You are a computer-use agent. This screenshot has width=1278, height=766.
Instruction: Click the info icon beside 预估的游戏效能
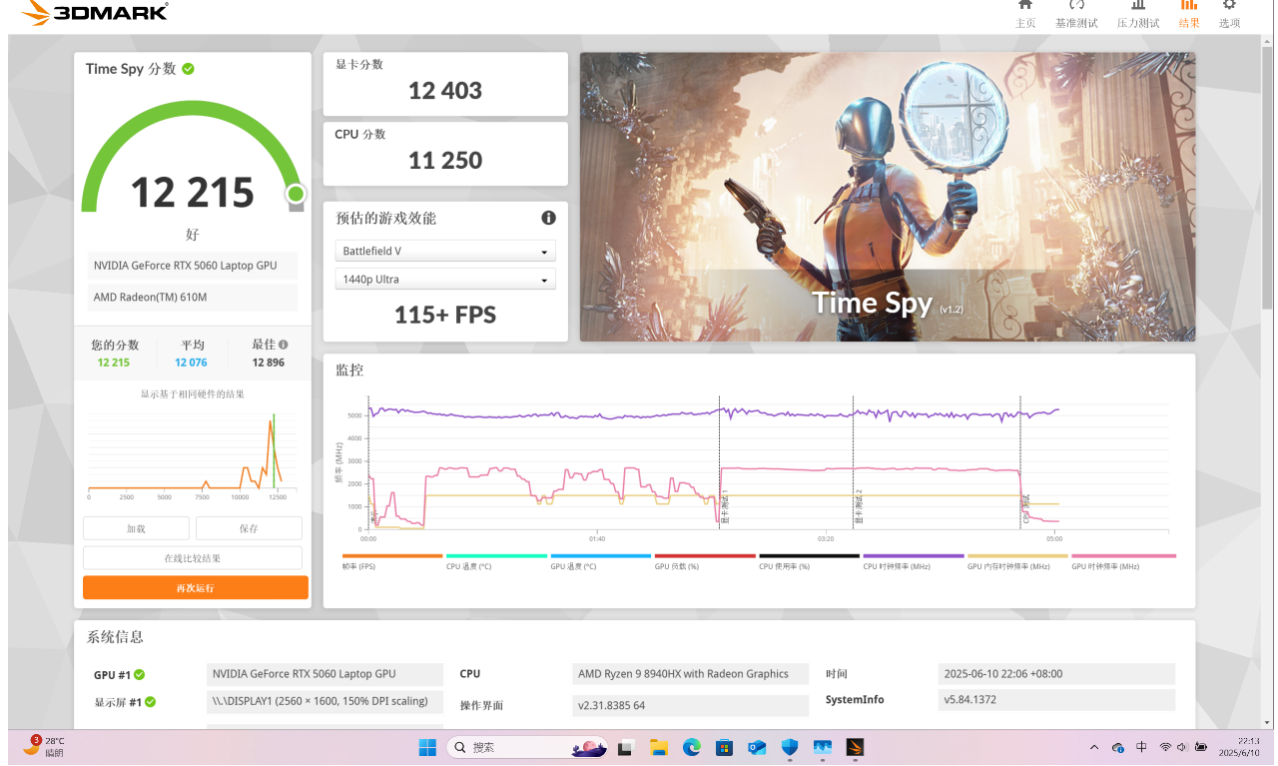[x=548, y=218]
